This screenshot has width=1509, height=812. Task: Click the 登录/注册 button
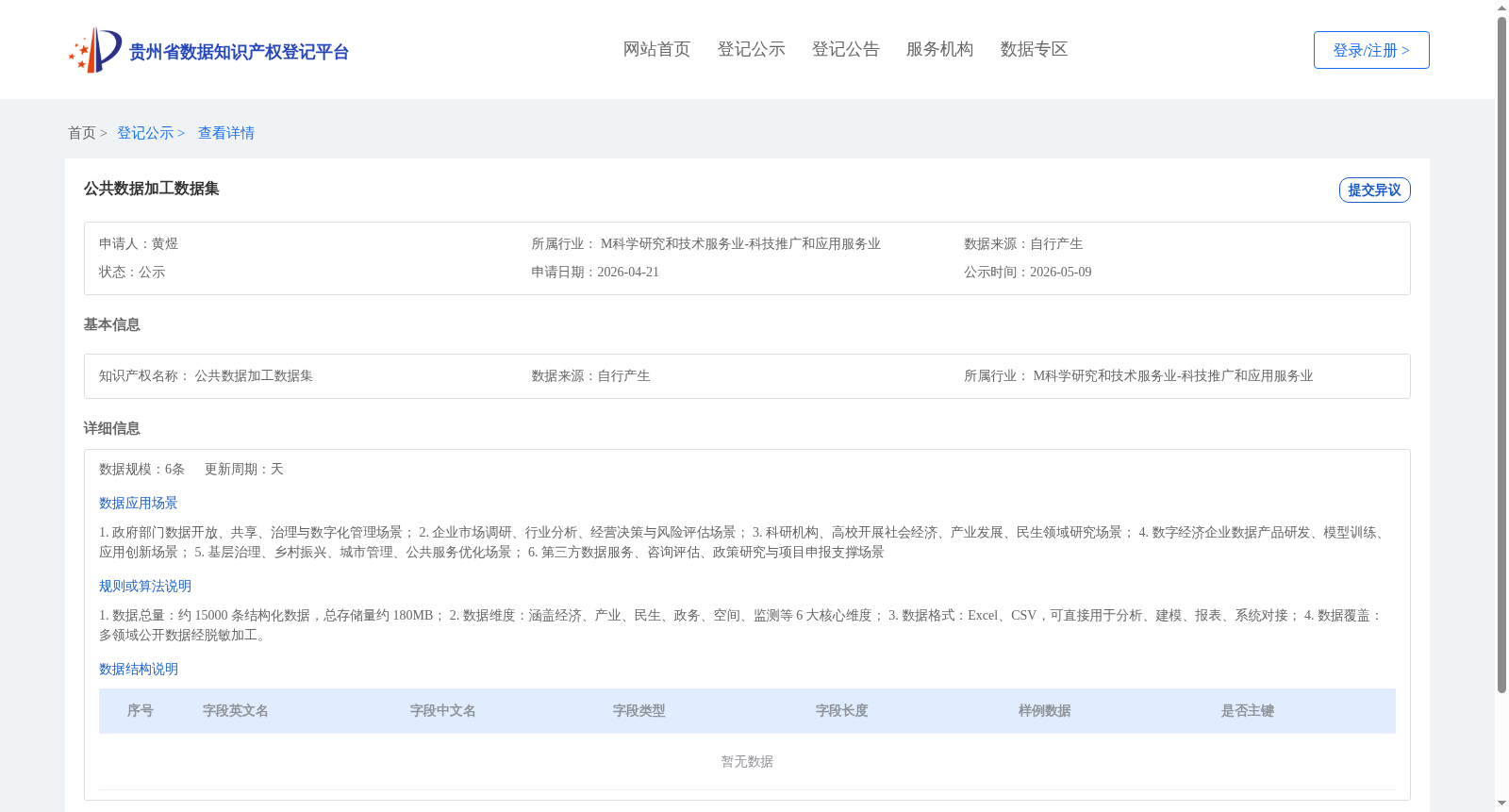1371,50
